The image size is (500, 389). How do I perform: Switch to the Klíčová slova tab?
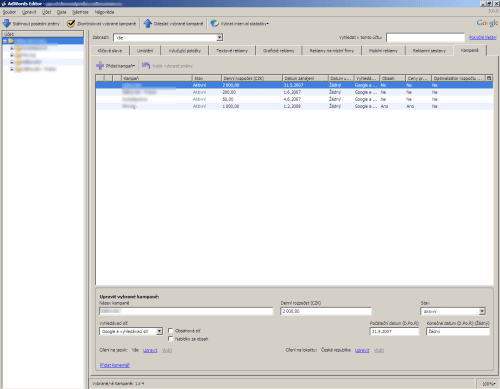tap(110, 51)
